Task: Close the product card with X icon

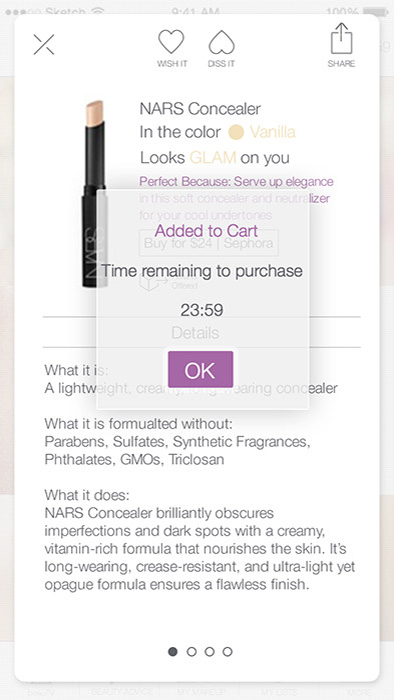Action: point(44,45)
